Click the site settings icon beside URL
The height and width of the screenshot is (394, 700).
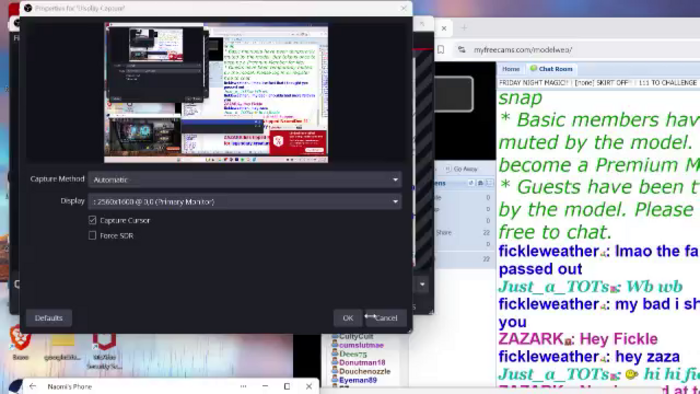pos(462,50)
